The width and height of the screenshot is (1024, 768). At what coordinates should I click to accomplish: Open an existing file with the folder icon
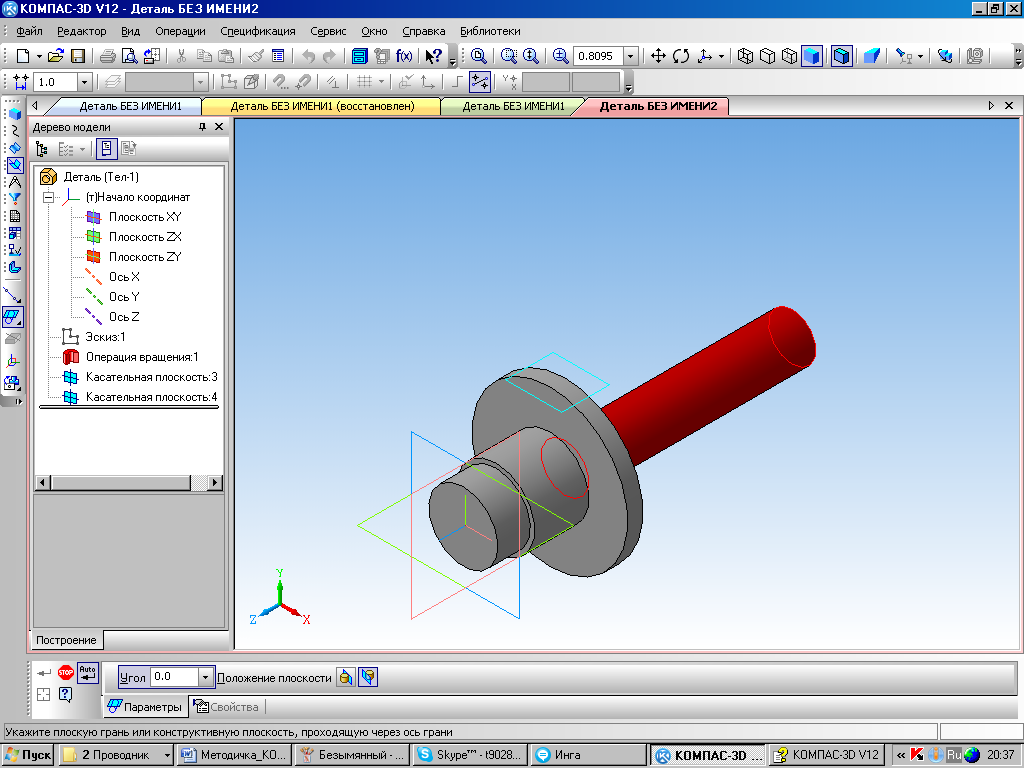coord(56,56)
